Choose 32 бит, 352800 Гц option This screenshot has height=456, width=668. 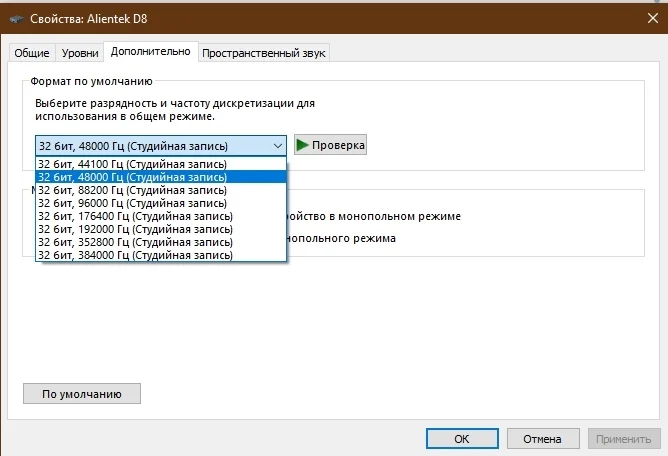pyautogui.click(x=161, y=242)
